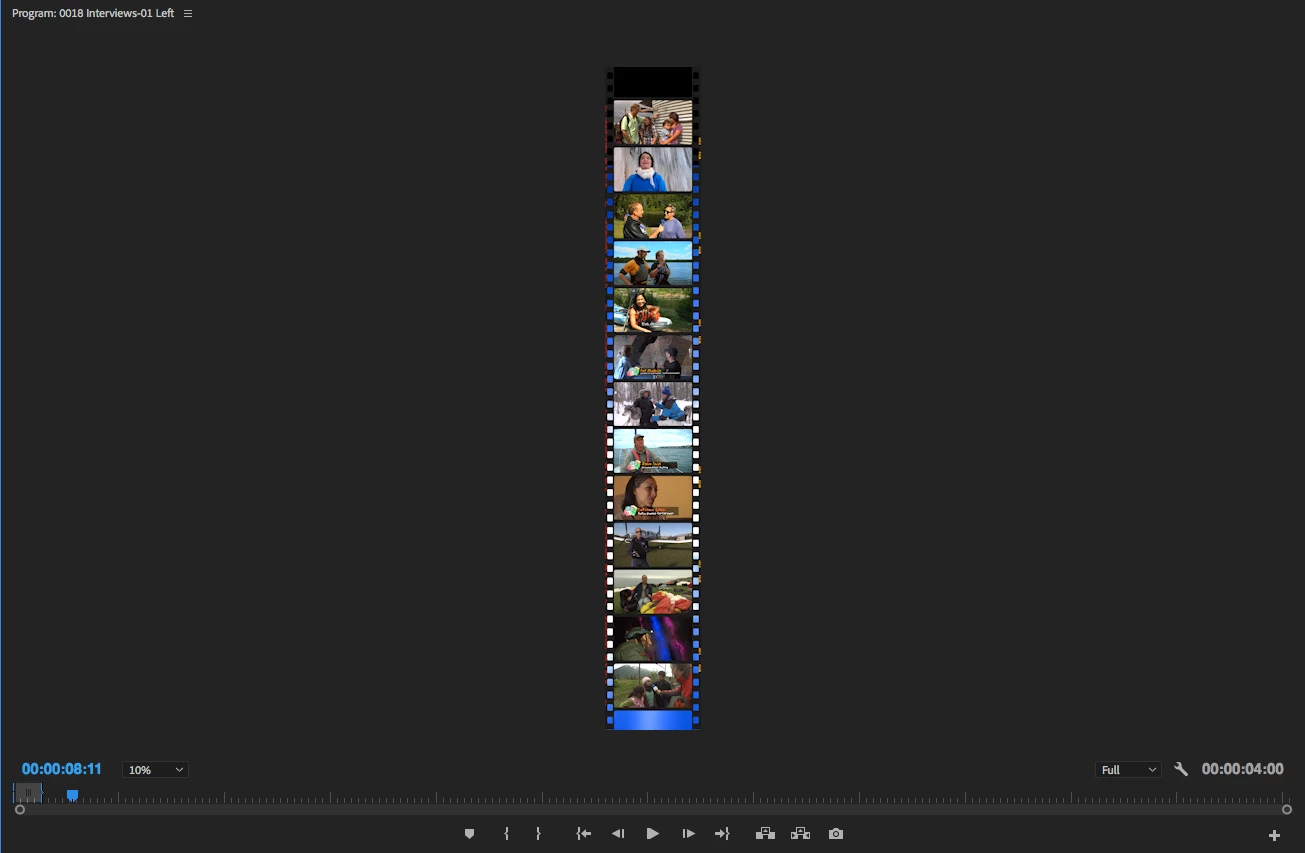Open the Full playback resolution dropdown

(1128, 770)
